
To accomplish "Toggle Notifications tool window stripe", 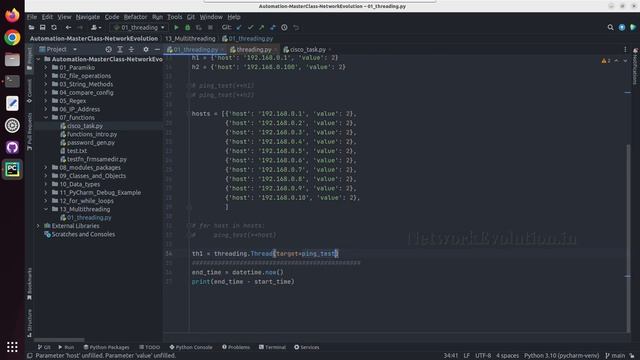I will pos(635,67).
